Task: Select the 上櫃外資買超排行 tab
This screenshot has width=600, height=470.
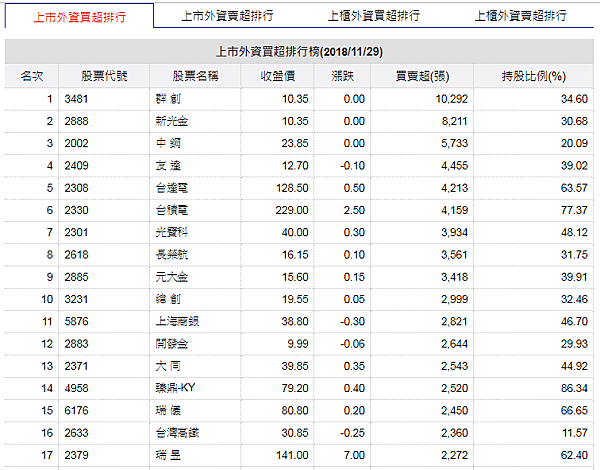Action: pyautogui.click(x=374, y=16)
